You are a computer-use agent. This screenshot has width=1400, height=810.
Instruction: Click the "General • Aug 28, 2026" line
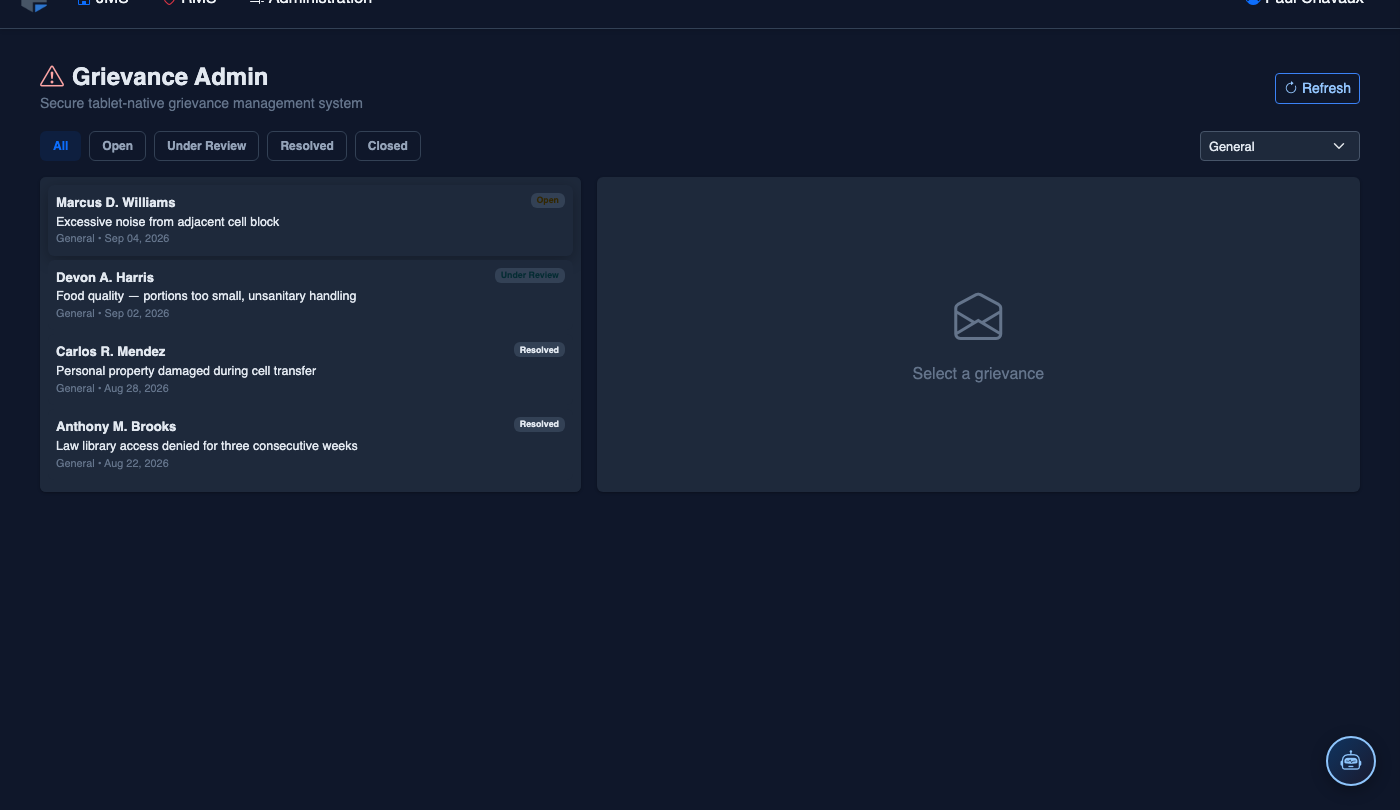coord(113,388)
